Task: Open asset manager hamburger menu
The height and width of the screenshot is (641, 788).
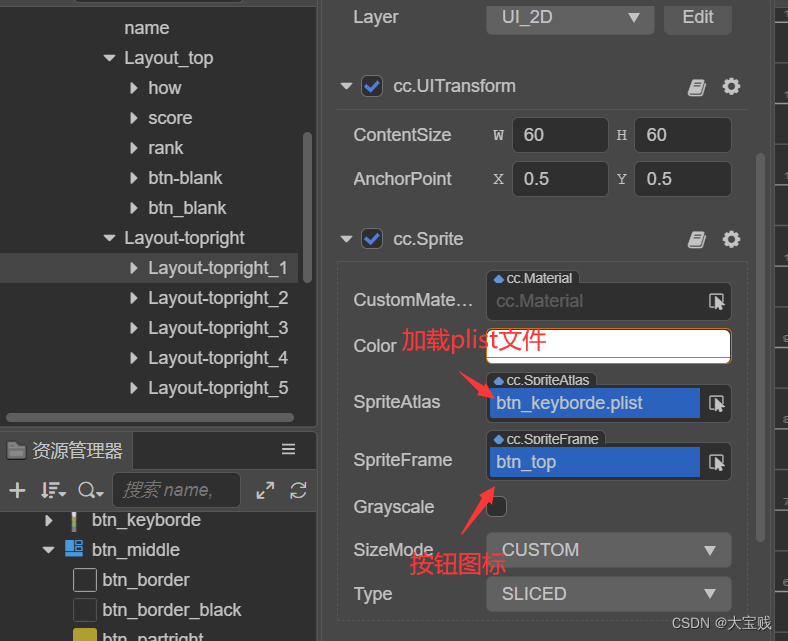Action: [x=288, y=449]
